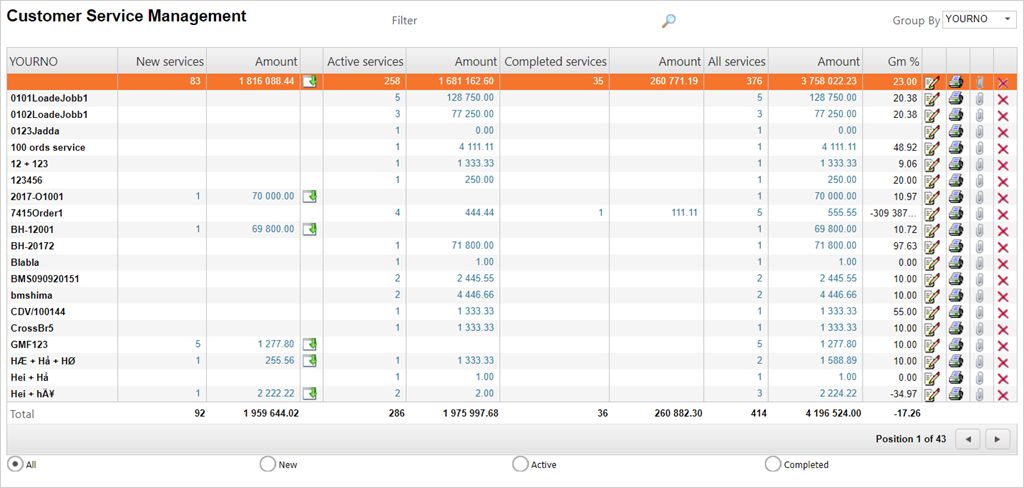Click the Gm % column header
The image size is (1024, 488).
click(904, 61)
